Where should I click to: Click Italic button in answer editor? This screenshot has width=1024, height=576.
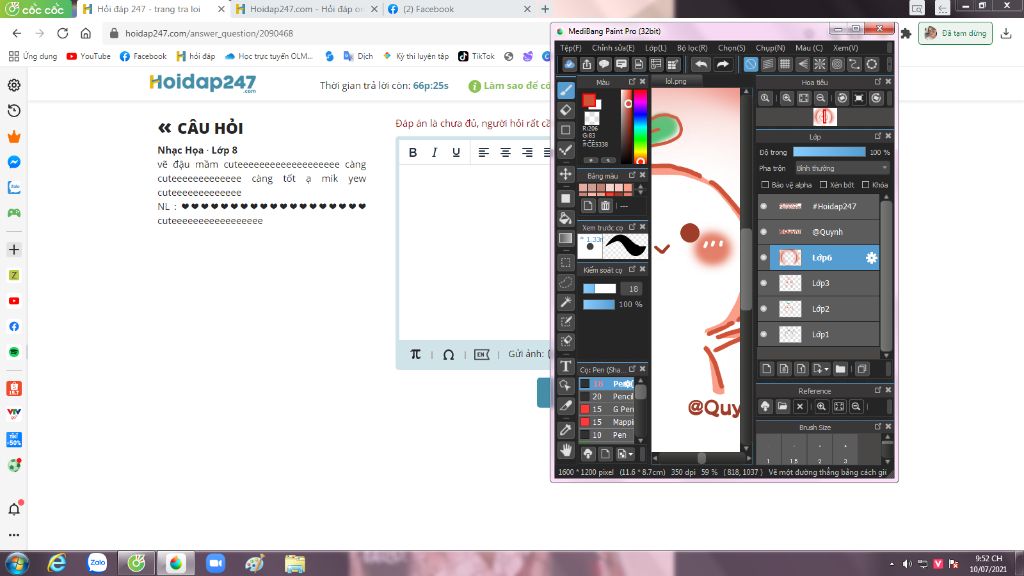434,152
